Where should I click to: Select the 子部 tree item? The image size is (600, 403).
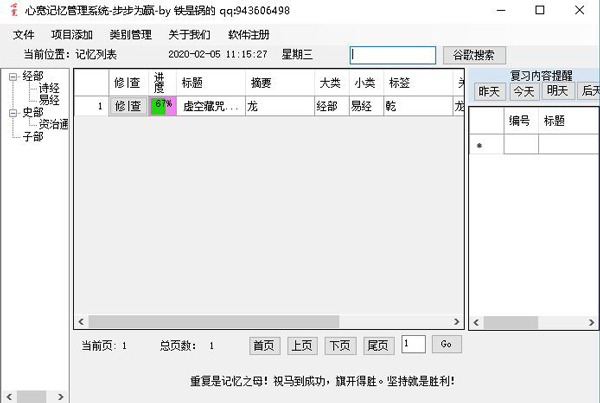pos(33,136)
